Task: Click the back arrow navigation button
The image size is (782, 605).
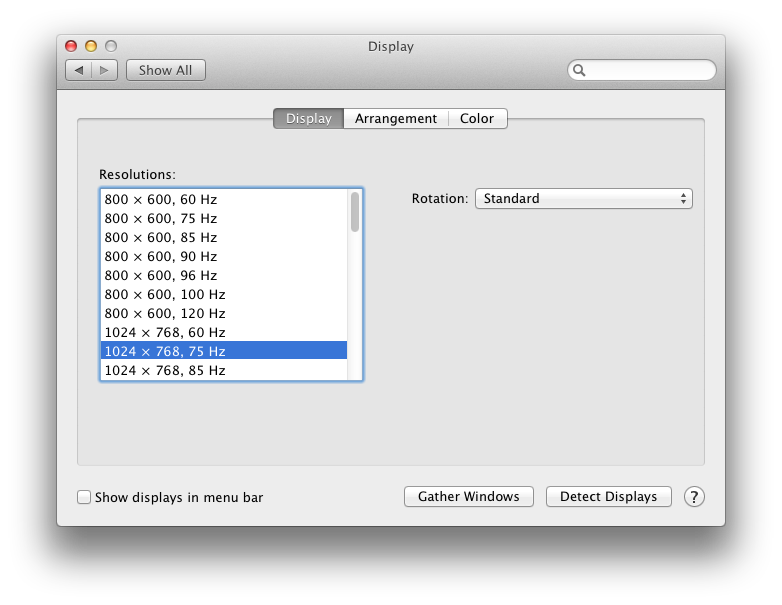Action: [79, 70]
